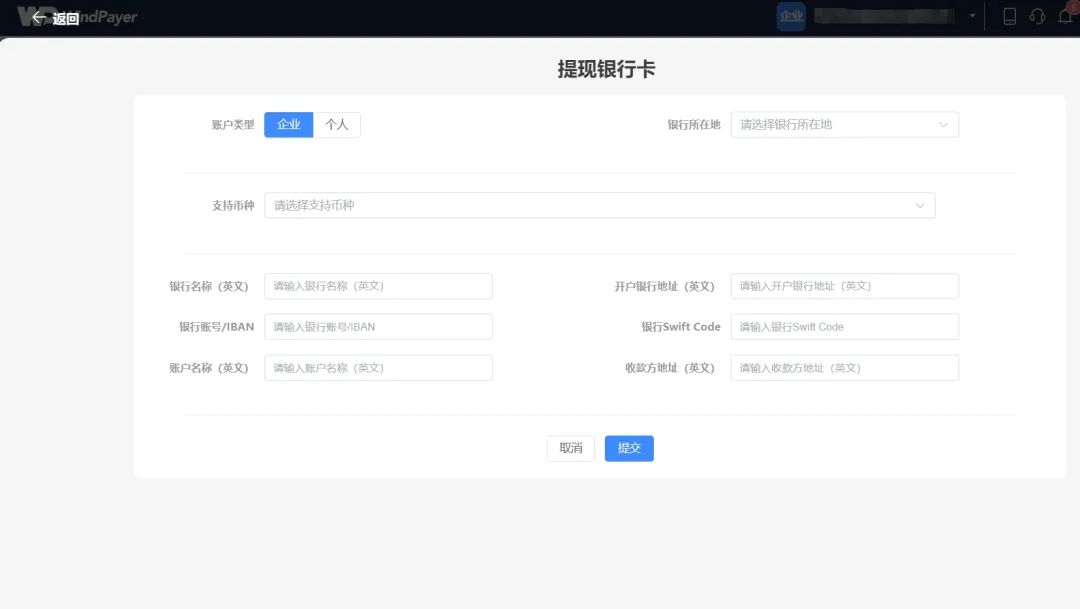Image resolution: width=1080 pixels, height=609 pixels.
Task: Click the customer service headset icon
Action: pos(1037,16)
